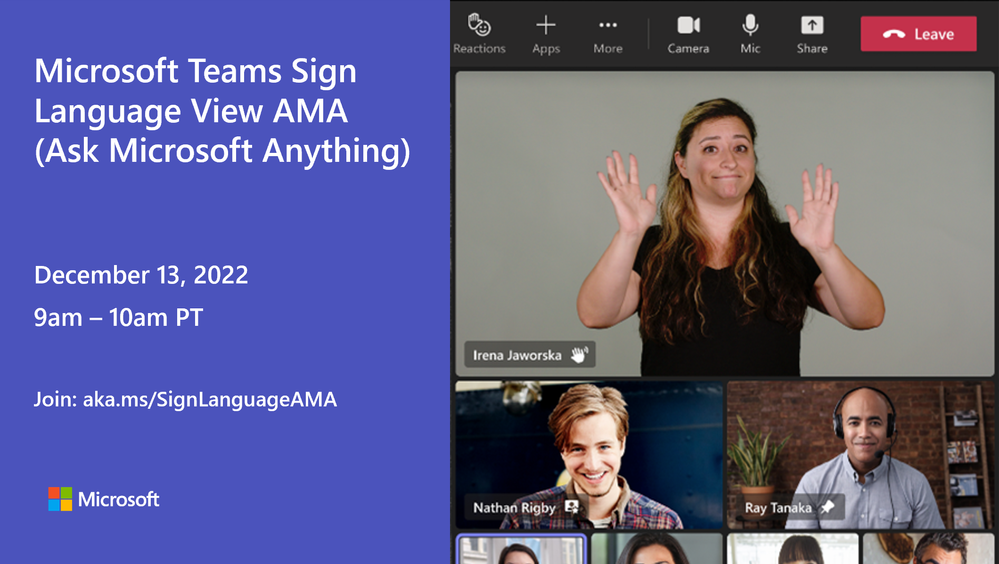The height and width of the screenshot is (564, 999).
Task: Open the Reactions menu in Teams toolbar
Action: click(479, 34)
